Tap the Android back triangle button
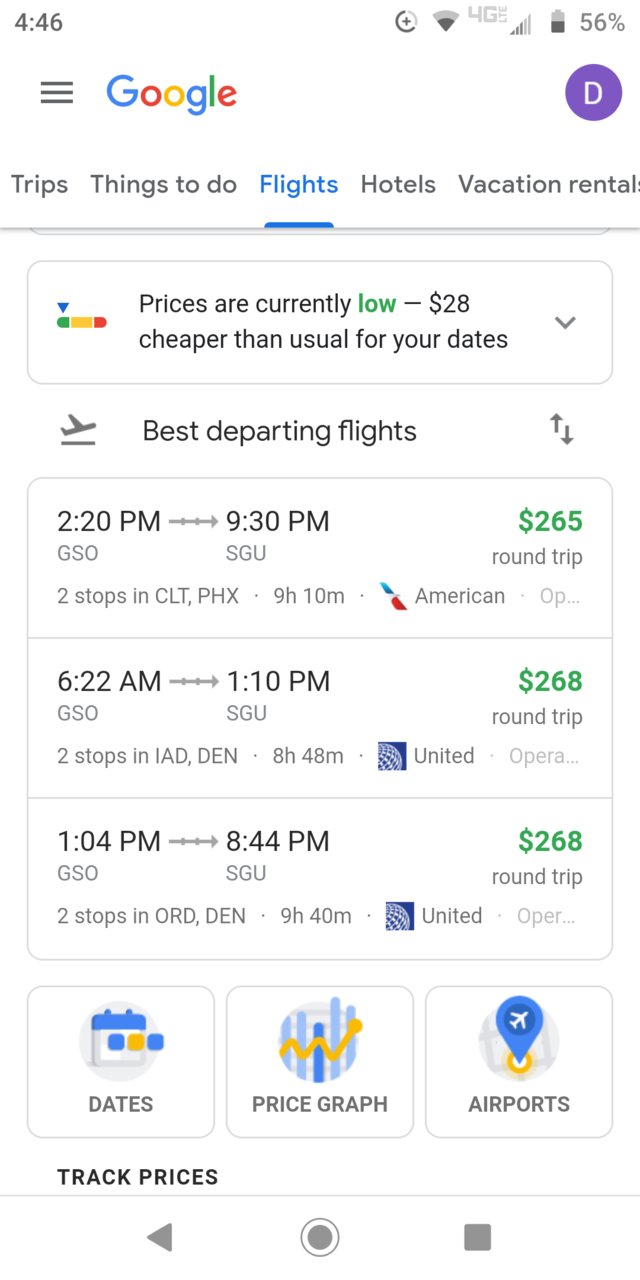The height and width of the screenshot is (1280, 640). point(160,1237)
